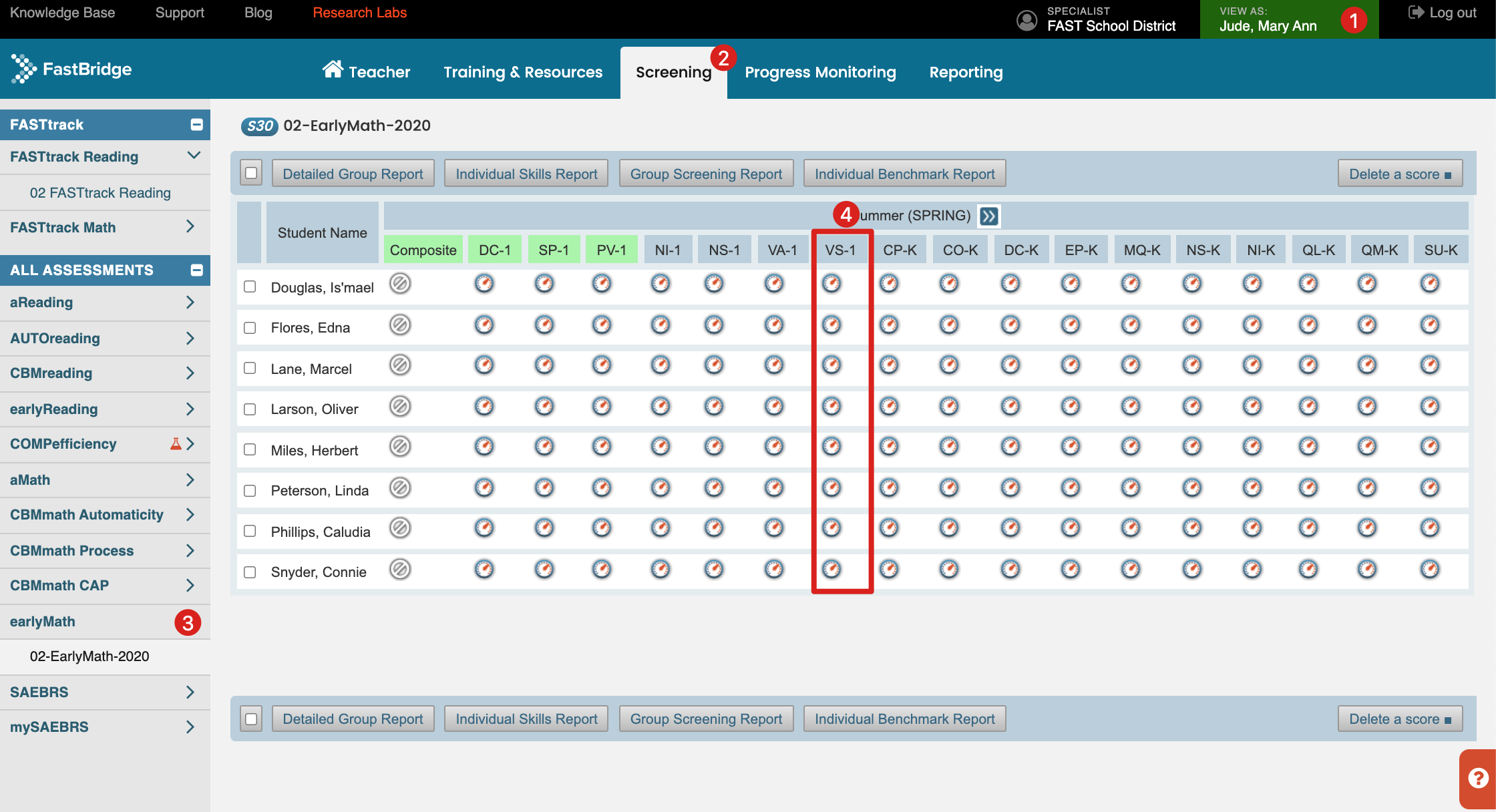Toggle the select-all checkbox in bottom report bar
This screenshot has width=1496, height=812.
[251, 719]
